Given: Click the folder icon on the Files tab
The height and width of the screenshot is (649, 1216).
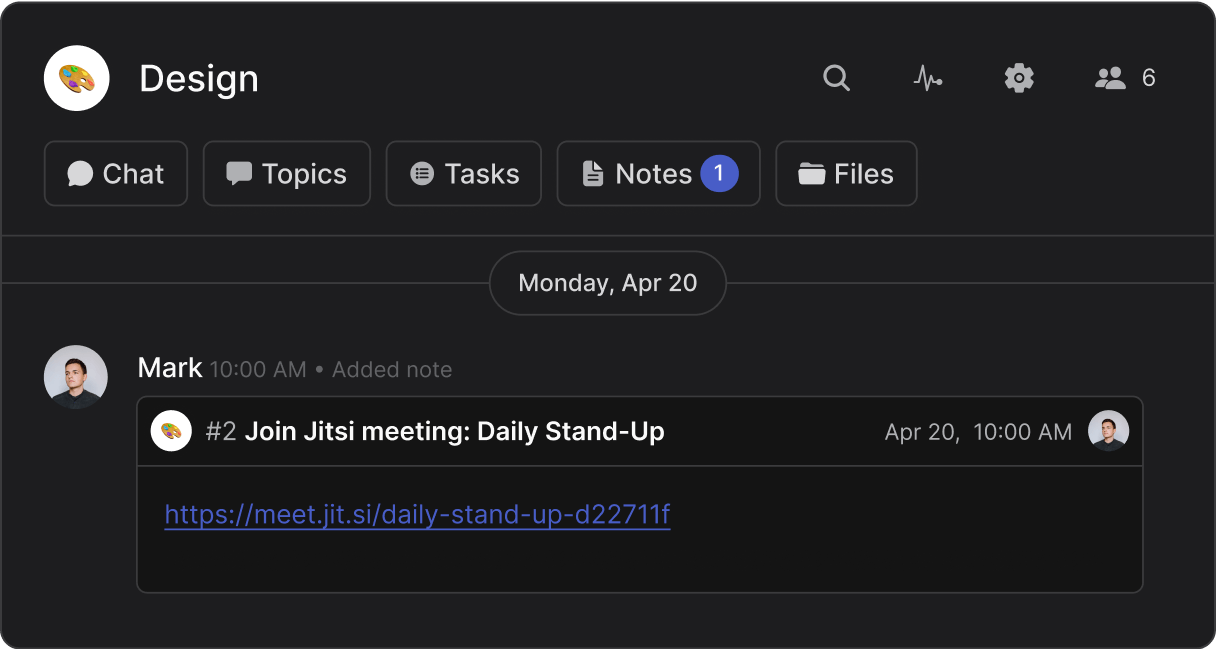Looking at the screenshot, I should (x=808, y=173).
